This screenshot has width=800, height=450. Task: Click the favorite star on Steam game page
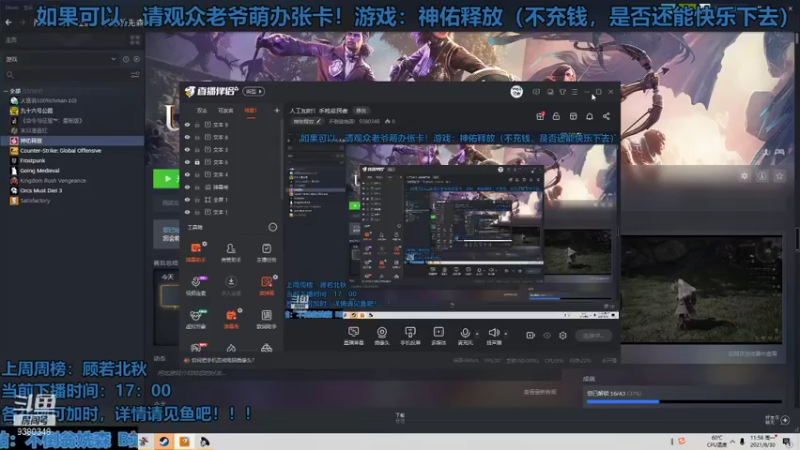click(779, 176)
